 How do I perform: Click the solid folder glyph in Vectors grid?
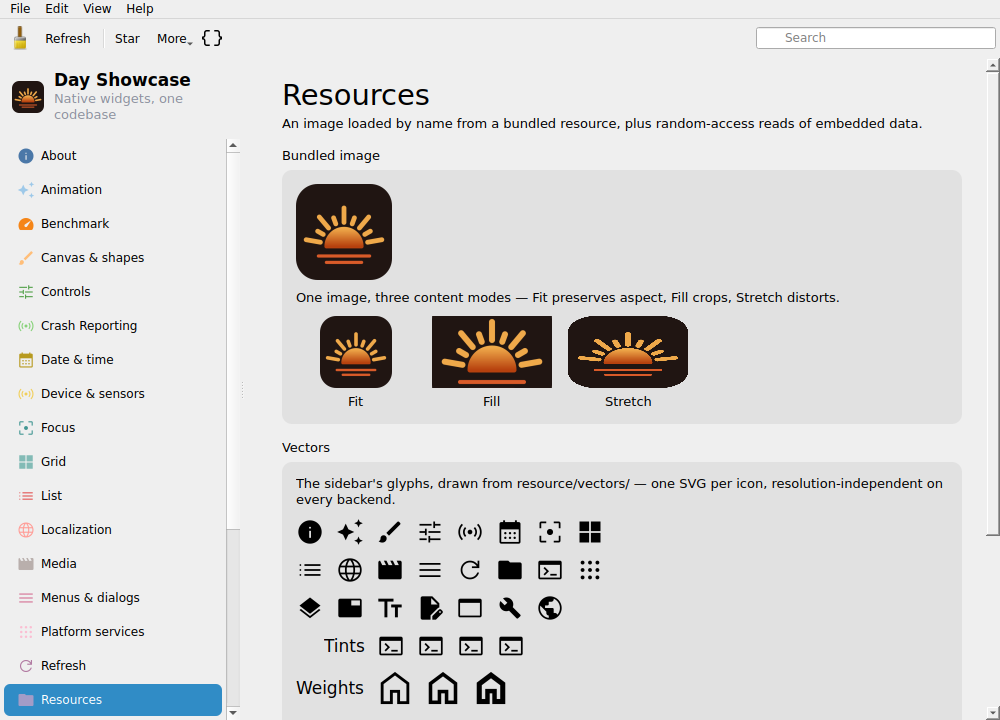click(510, 570)
